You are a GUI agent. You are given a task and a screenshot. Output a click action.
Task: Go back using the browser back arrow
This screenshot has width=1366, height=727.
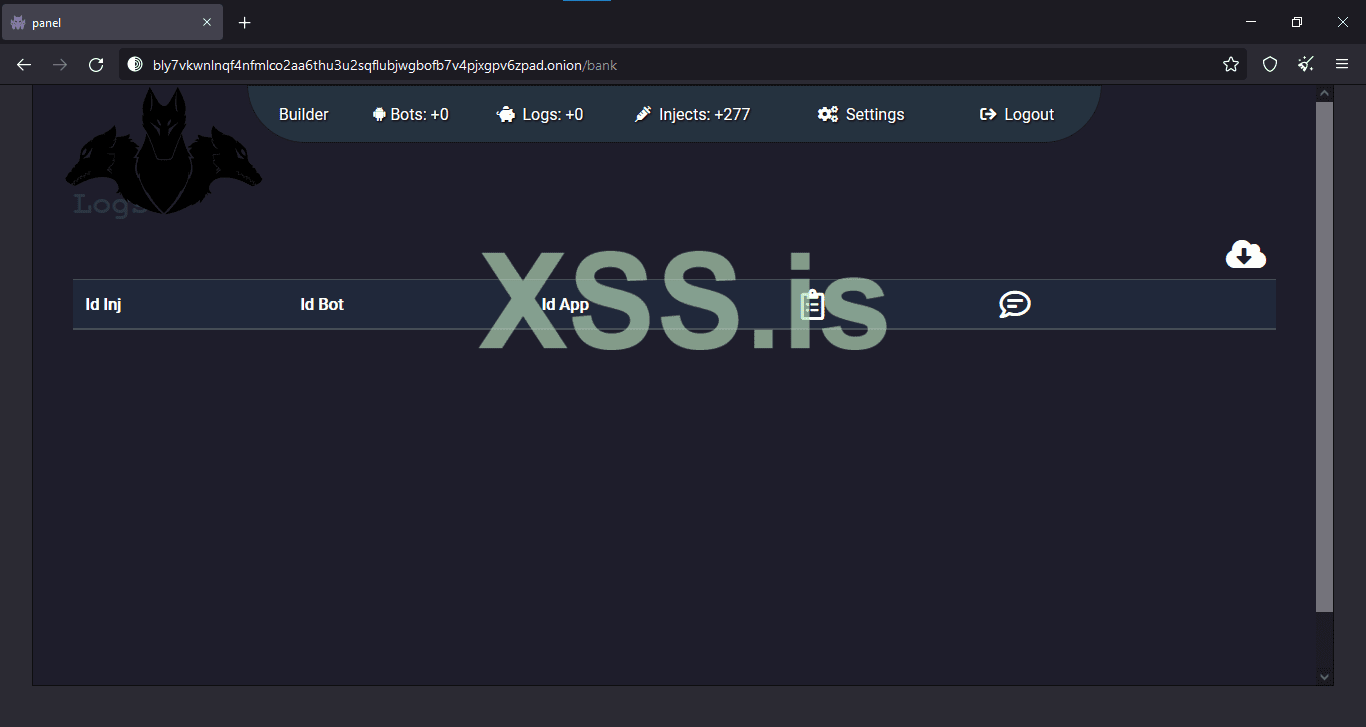pos(24,65)
